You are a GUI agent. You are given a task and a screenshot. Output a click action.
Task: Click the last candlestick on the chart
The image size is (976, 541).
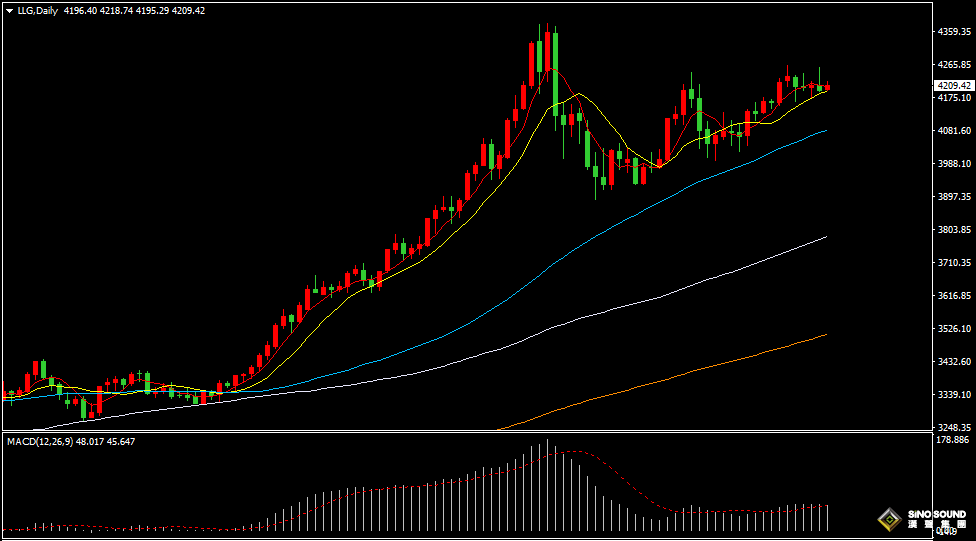click(x=827, y=88)
